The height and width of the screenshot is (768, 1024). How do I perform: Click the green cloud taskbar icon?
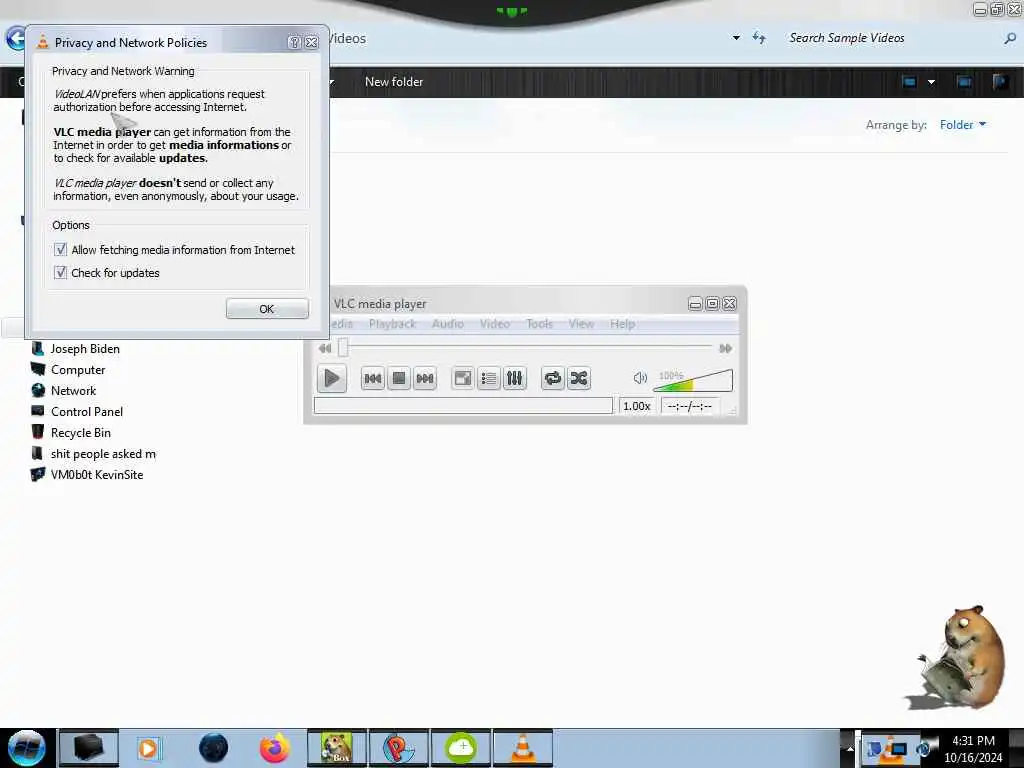(461, 748)
